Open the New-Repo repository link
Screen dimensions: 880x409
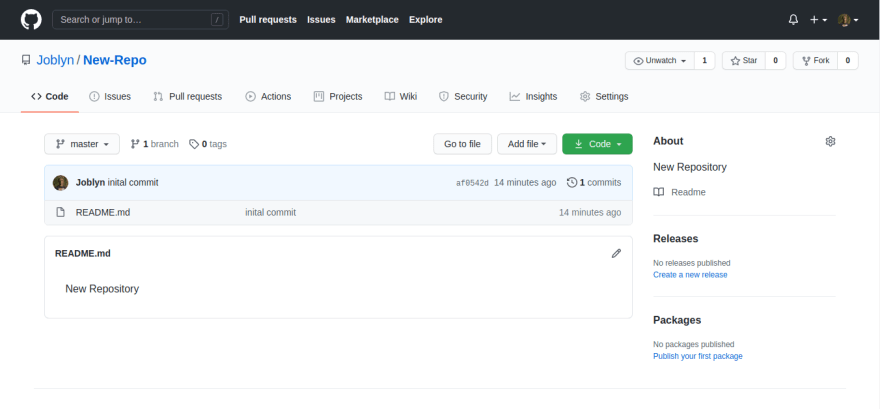point(114,60)
